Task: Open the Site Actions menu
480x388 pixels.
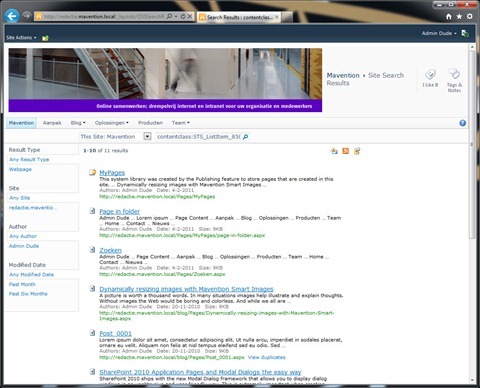Action: 21,38
